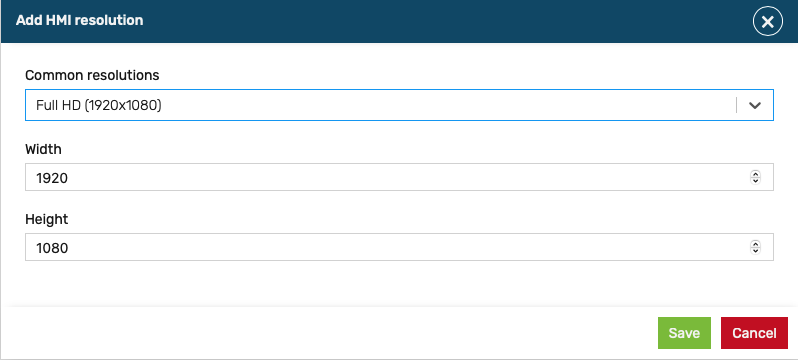Click the Common resolutions label

(x=92, y=75)
